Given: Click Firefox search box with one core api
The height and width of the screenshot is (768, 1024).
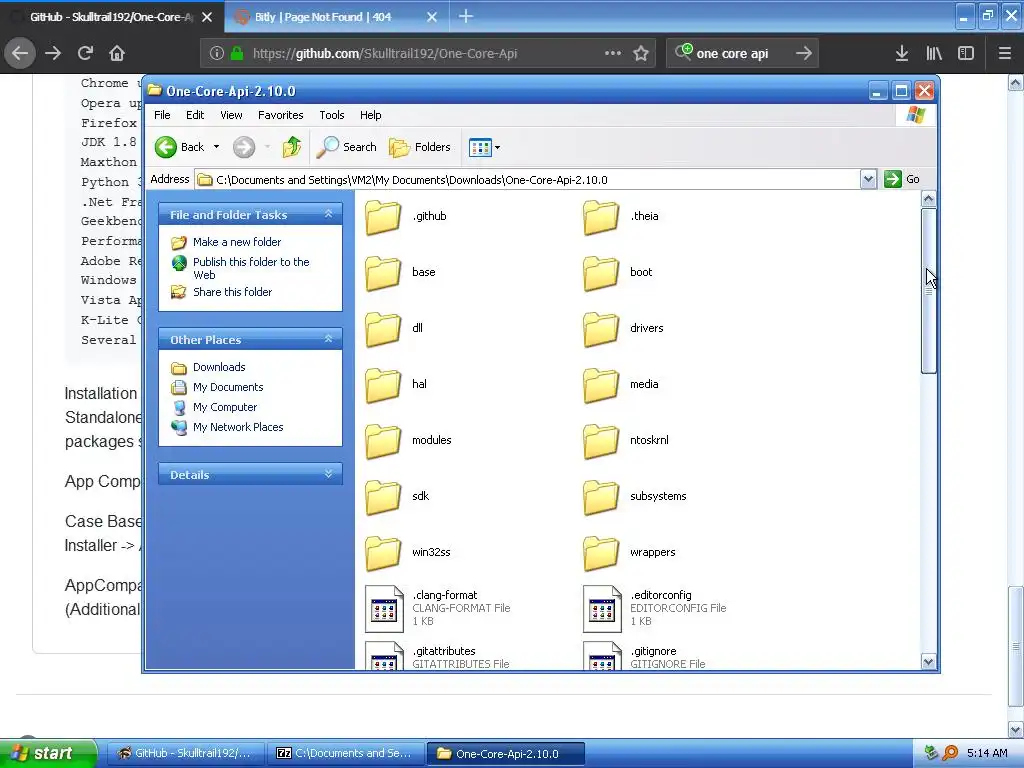Looking at the screenshot, I should 742,54.
